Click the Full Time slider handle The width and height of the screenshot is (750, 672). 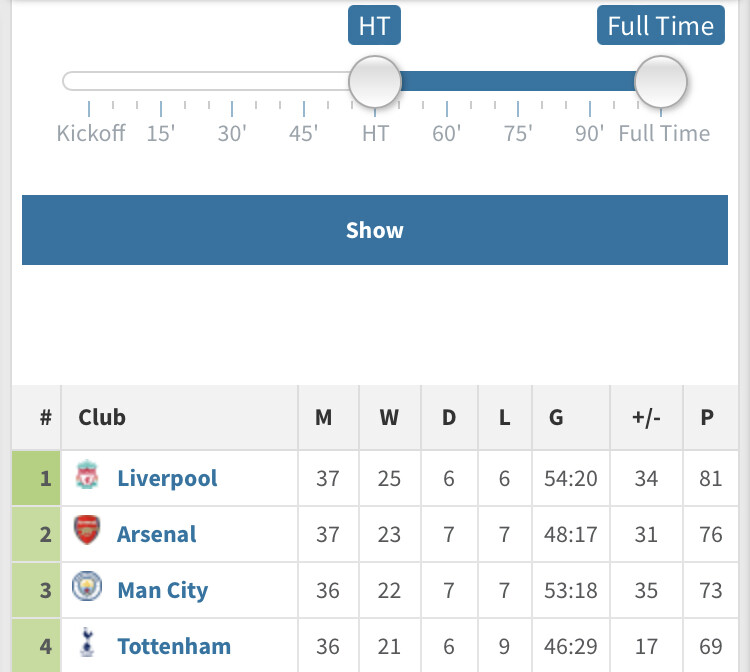coord(661,82)
